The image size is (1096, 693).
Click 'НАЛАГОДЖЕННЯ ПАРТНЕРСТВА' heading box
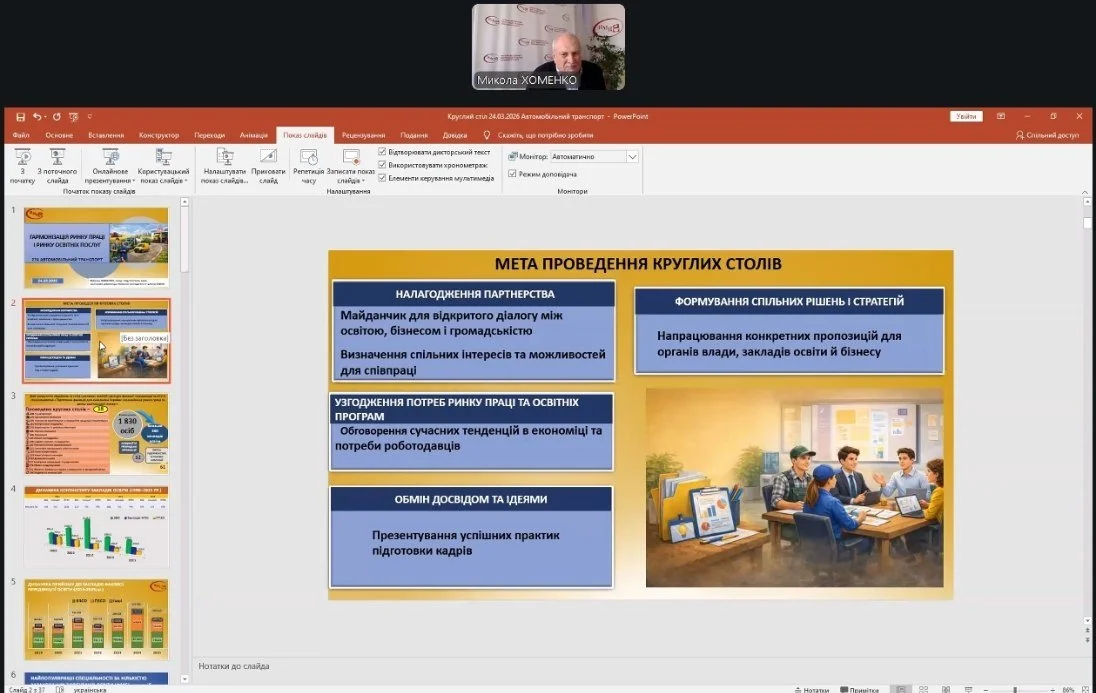474,294
